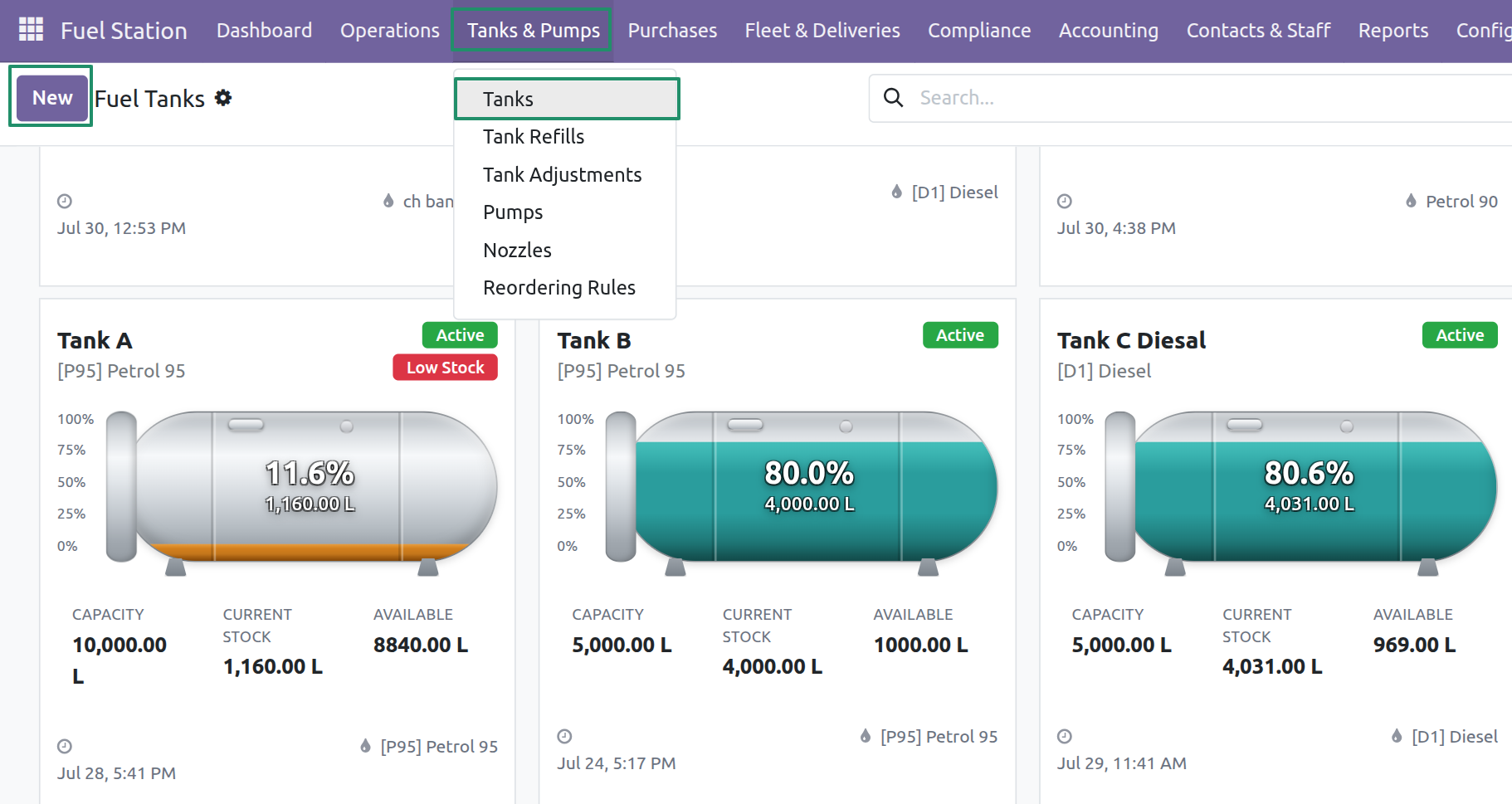Screen dimensions: 1512x804
Task: Select Tanks from the dropdown menu
Action: tap(567, 99)
